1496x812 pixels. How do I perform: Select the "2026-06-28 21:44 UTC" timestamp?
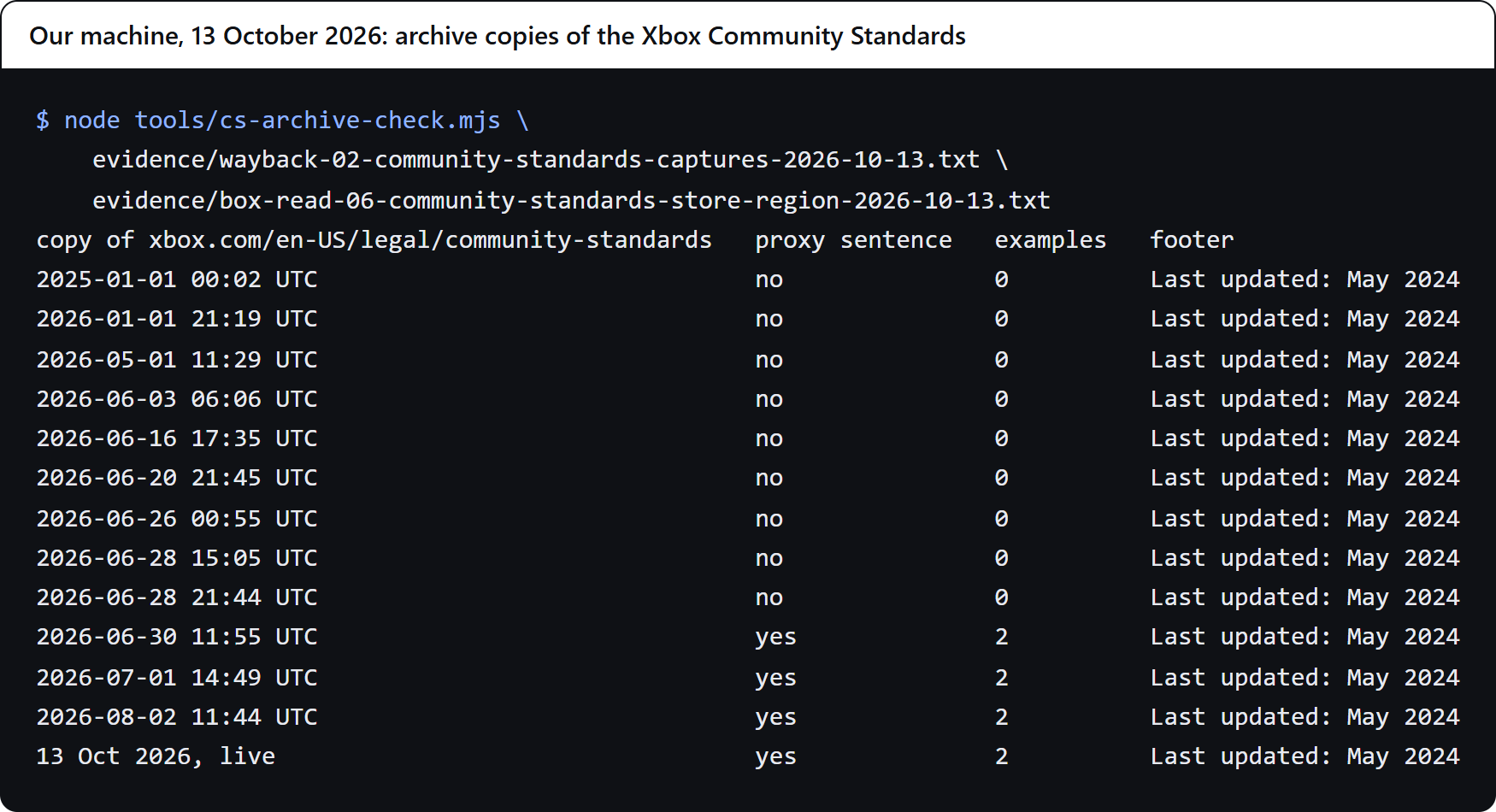coord(177,597)
